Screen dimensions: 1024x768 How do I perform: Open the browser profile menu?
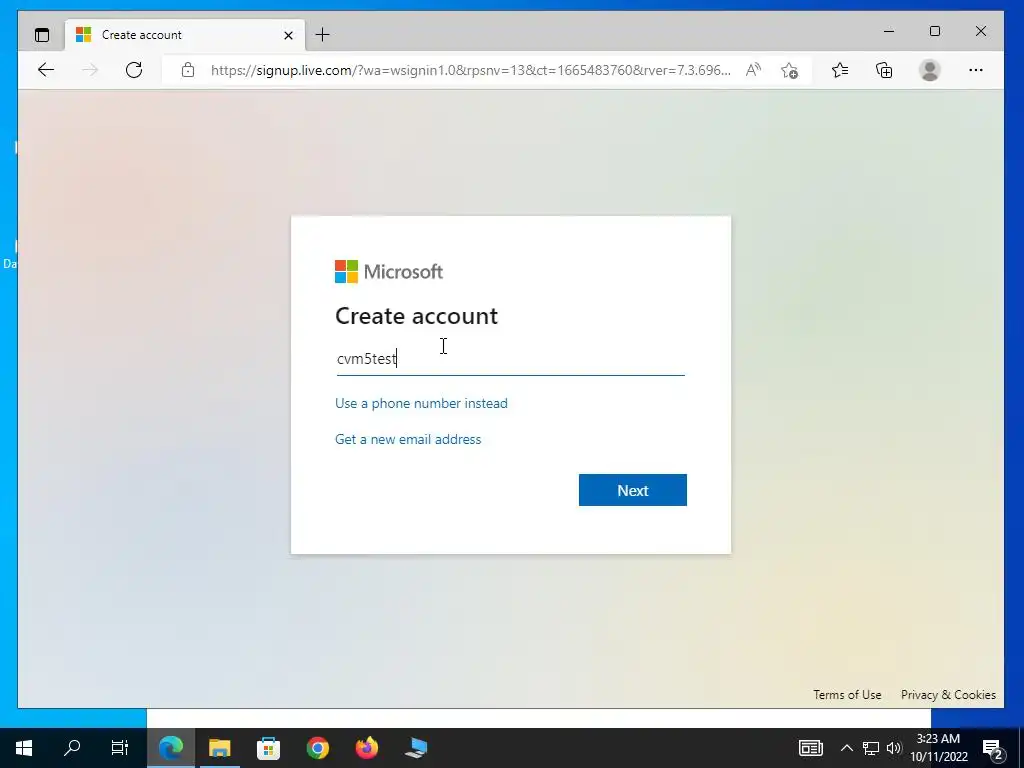pyautogui.click(x=929, y=70)
